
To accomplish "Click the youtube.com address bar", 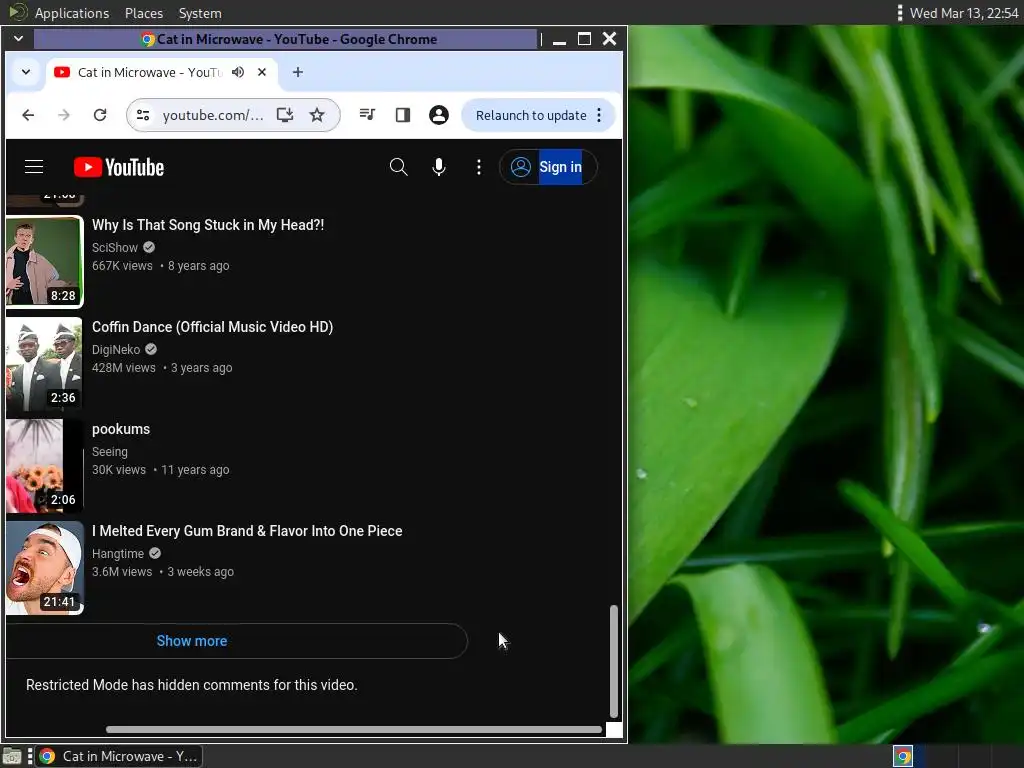I will pos(213,116).
